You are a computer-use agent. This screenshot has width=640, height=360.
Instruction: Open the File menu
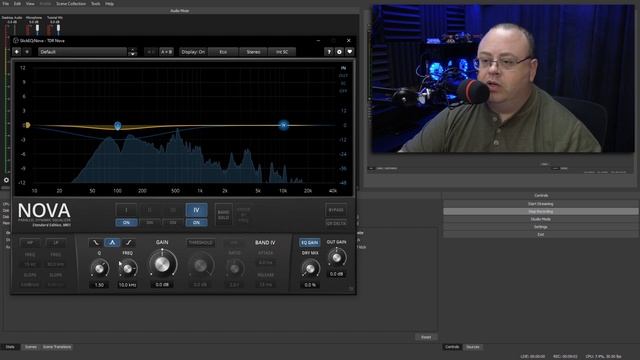(6, 4)
